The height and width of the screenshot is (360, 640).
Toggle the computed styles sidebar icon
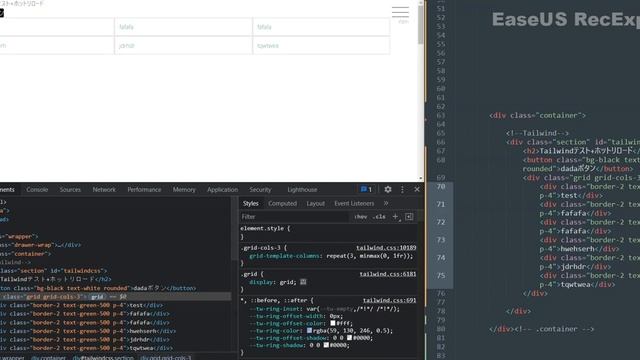point(409,217)
